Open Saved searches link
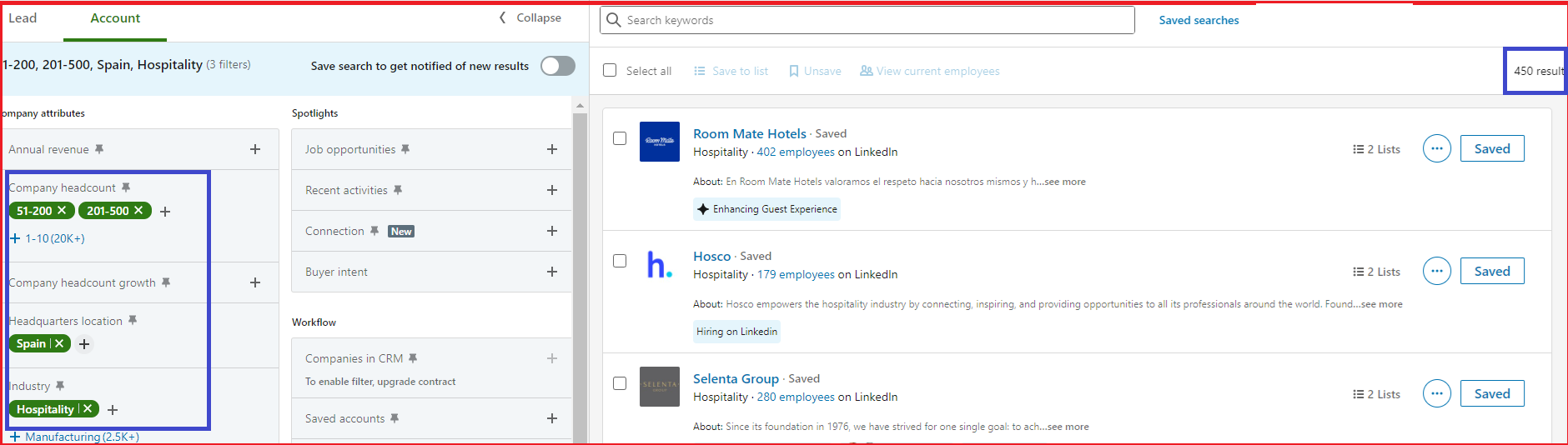This screenshot has height=445, width=1568. coord(1199,20)
